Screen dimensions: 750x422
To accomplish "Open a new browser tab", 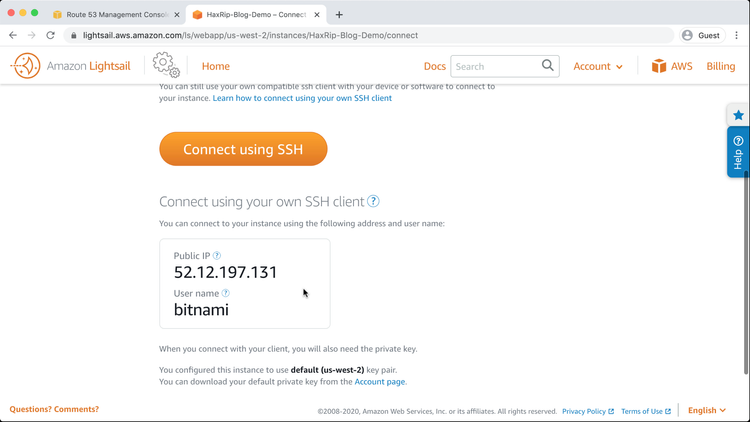I will point(339,14).
